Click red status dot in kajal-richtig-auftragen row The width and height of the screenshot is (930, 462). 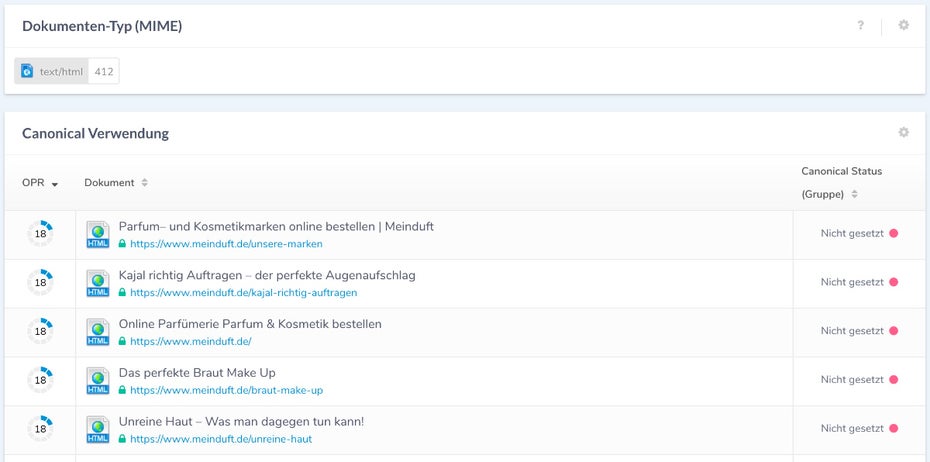point(893,282)
